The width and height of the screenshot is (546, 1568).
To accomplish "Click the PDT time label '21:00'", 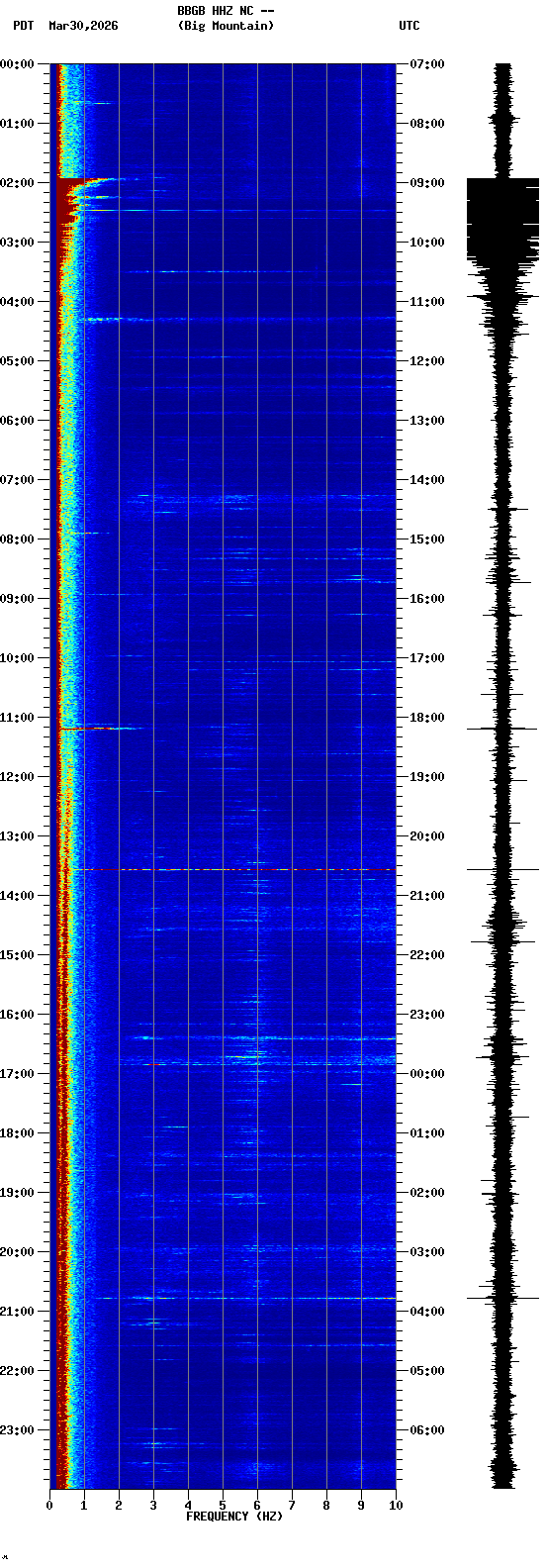I will click(17, 1312).
